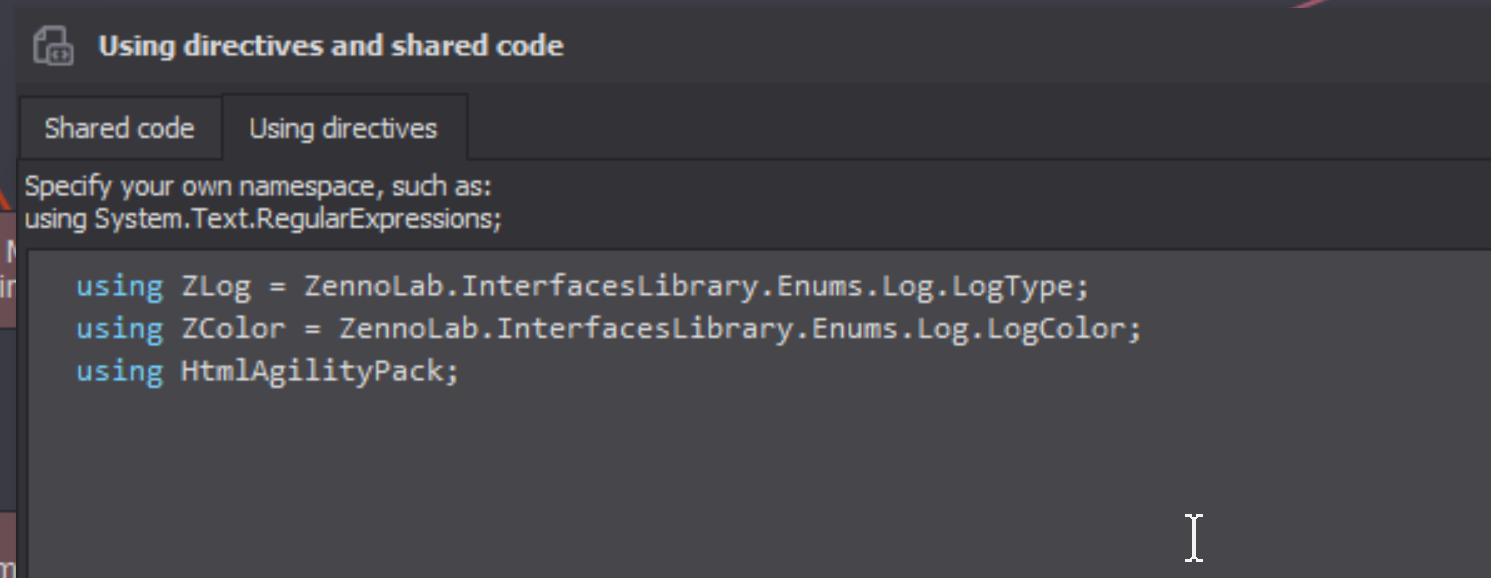This screenshot has height=578, width=1491.
Task: Click the shared code window icon in title bar
Action: [53, 46]
